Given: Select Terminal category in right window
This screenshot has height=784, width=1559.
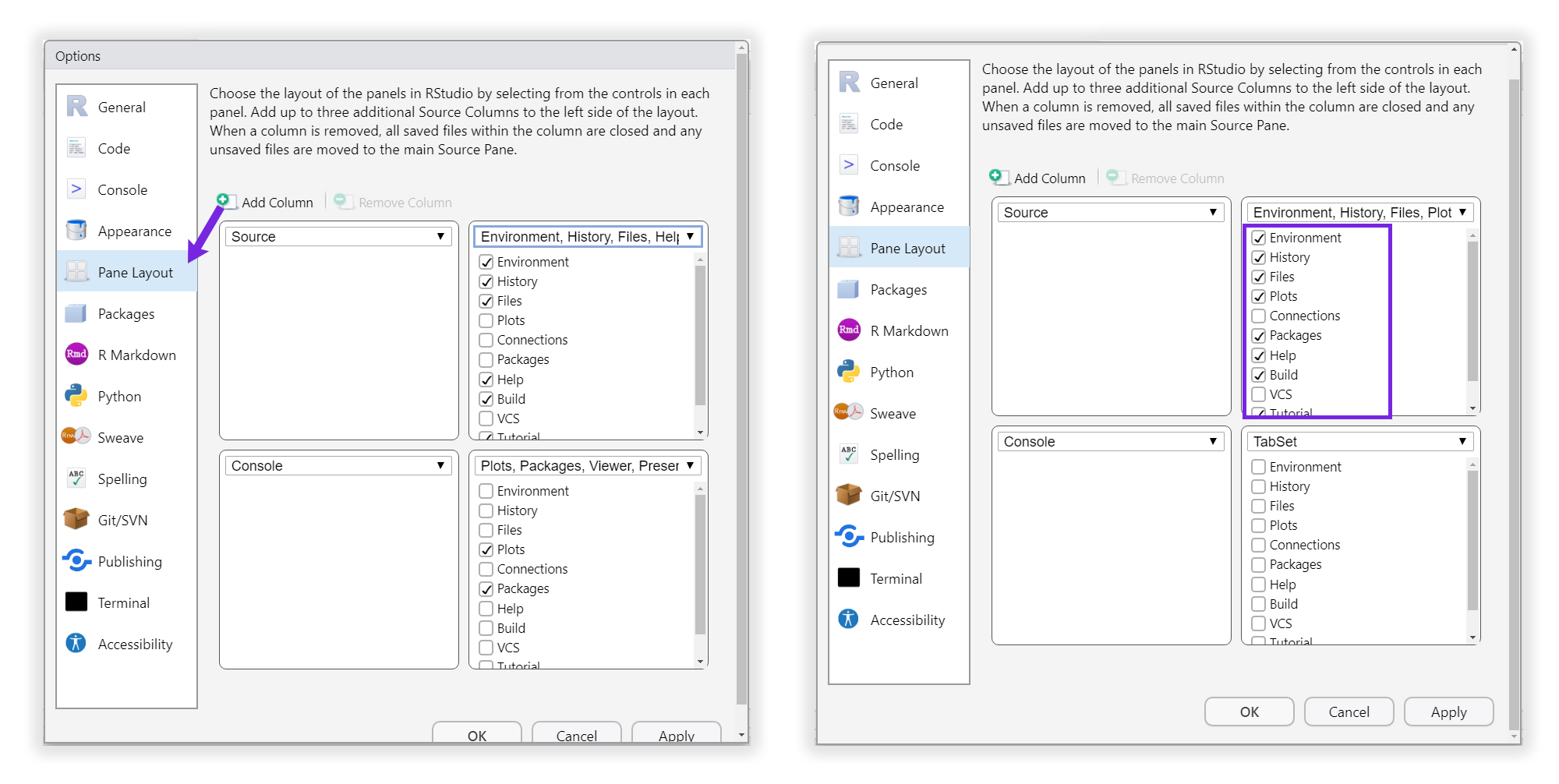Looking at the screenshot, I should coord(900,578).
